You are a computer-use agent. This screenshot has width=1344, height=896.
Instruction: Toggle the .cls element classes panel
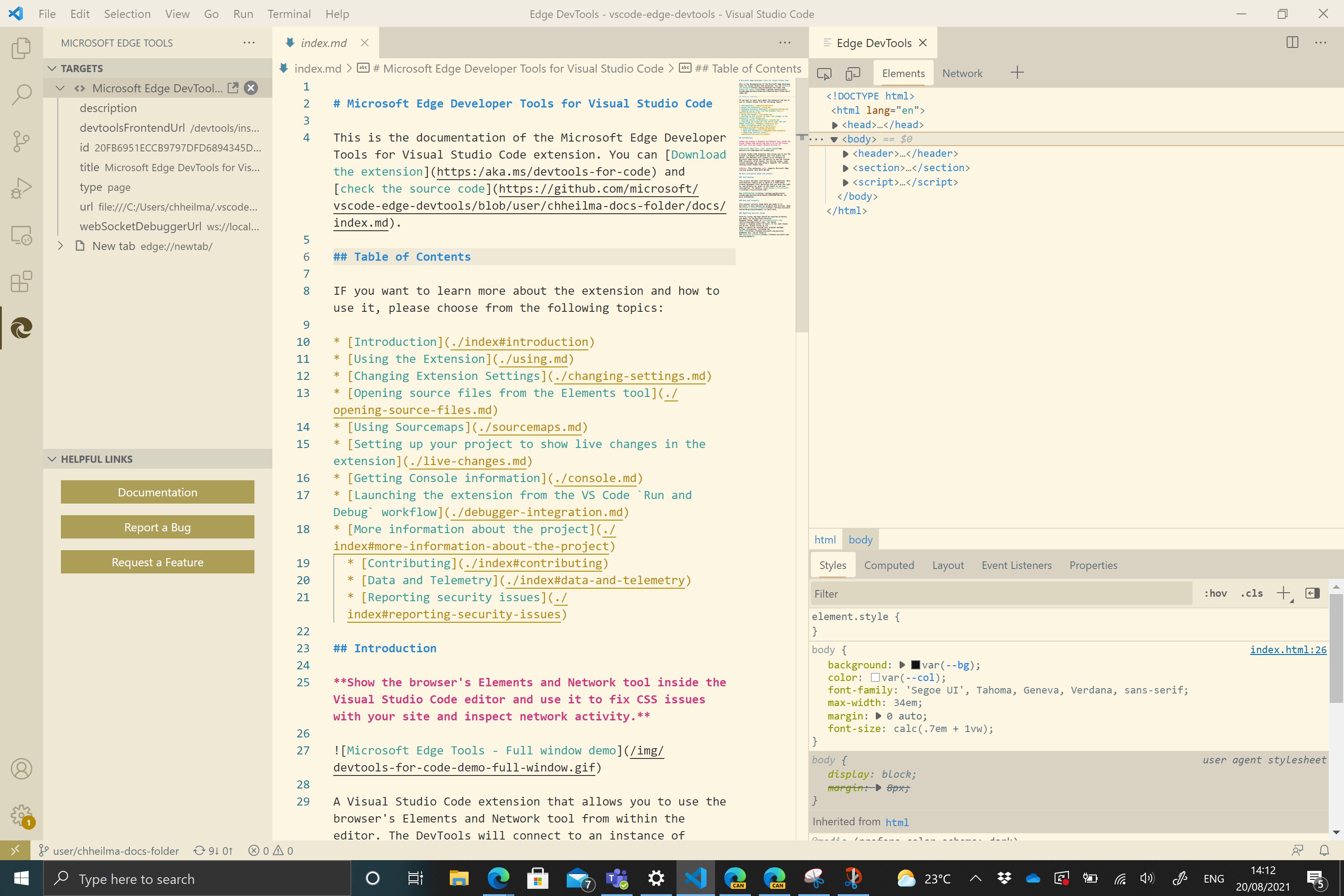coord(1251,593)
